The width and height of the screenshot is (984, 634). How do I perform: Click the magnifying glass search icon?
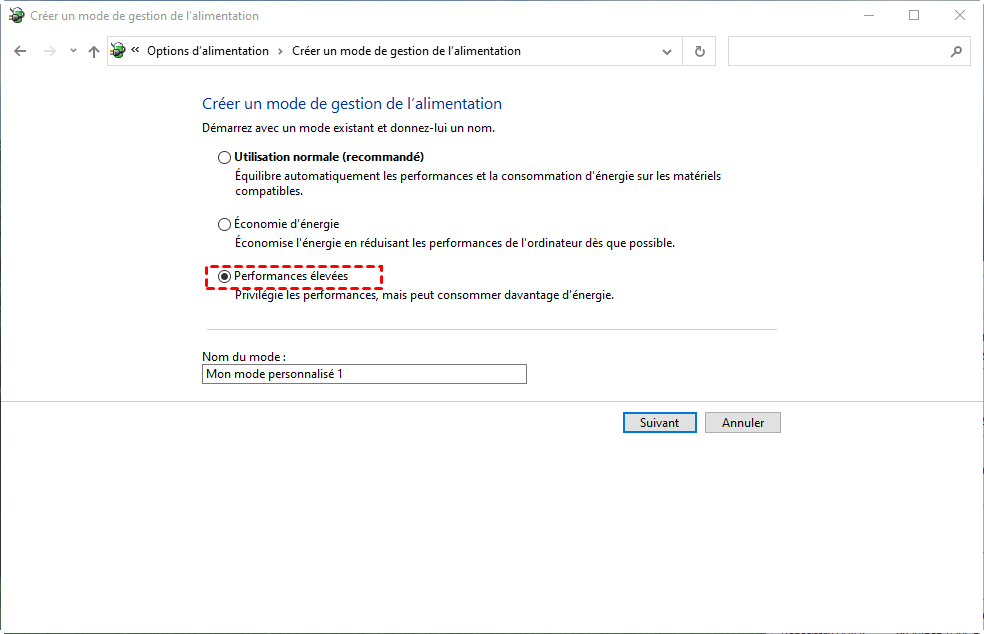[x=956, y=51]
